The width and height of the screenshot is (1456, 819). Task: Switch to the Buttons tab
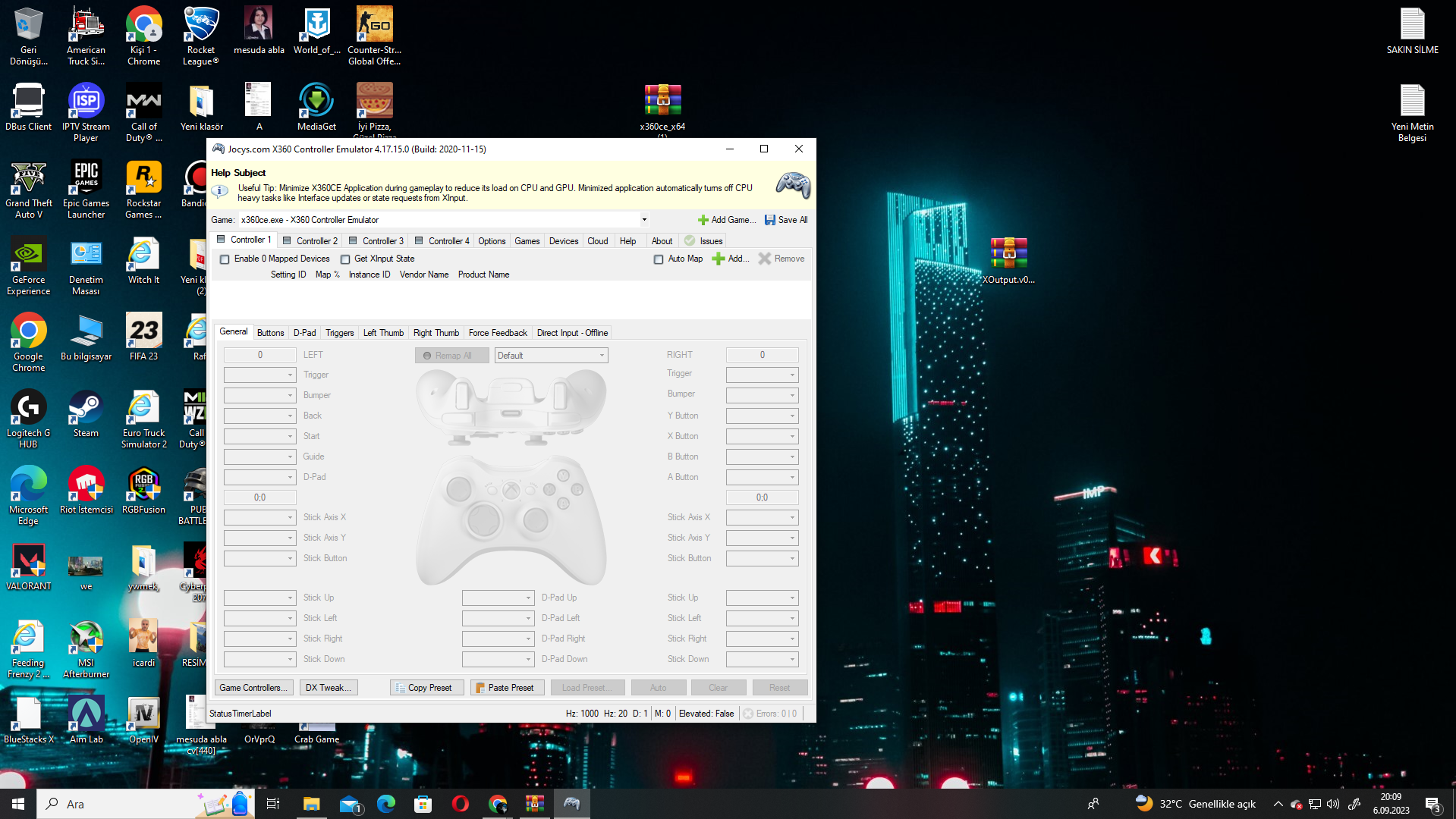[271, 333]
